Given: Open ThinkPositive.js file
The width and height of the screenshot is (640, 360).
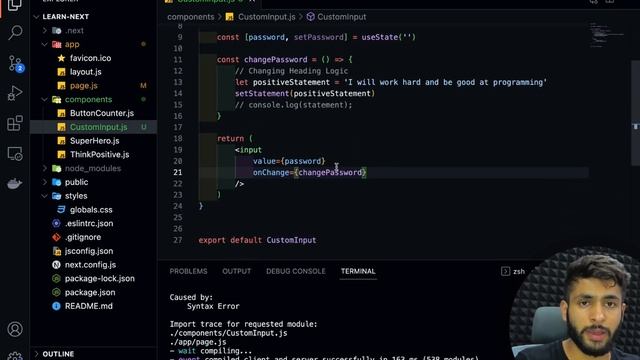Looking at the screenshot, I should 99,154.
